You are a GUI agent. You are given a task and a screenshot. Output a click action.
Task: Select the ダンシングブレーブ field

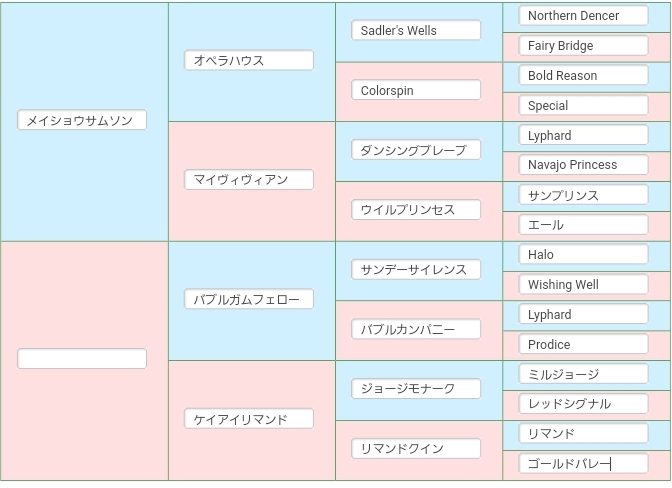416,150
